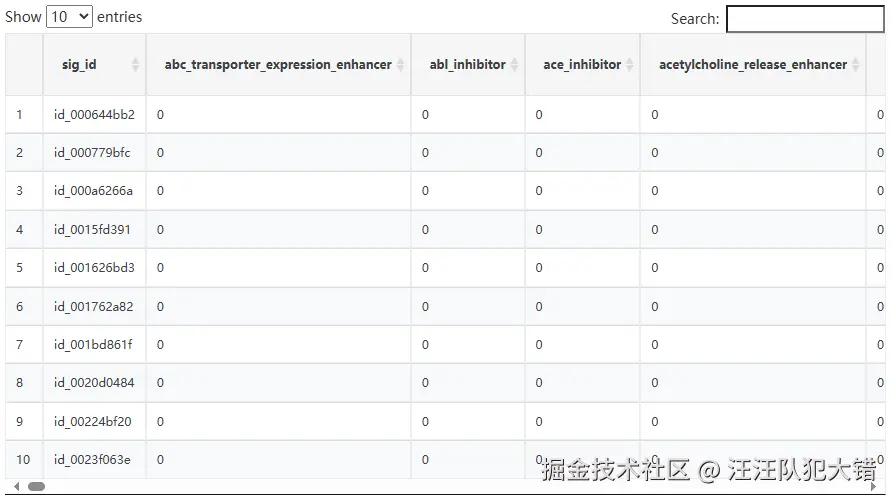Viewport: 893px width, 500px height.
Task: Click row number 9 cell
Action: click(20, 421)
